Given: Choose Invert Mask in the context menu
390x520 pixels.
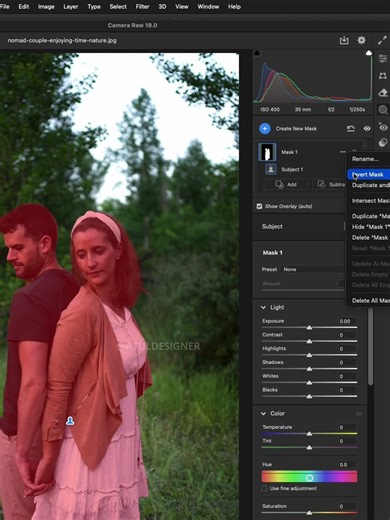Looking at the screenshot, I should coord(368,174).
